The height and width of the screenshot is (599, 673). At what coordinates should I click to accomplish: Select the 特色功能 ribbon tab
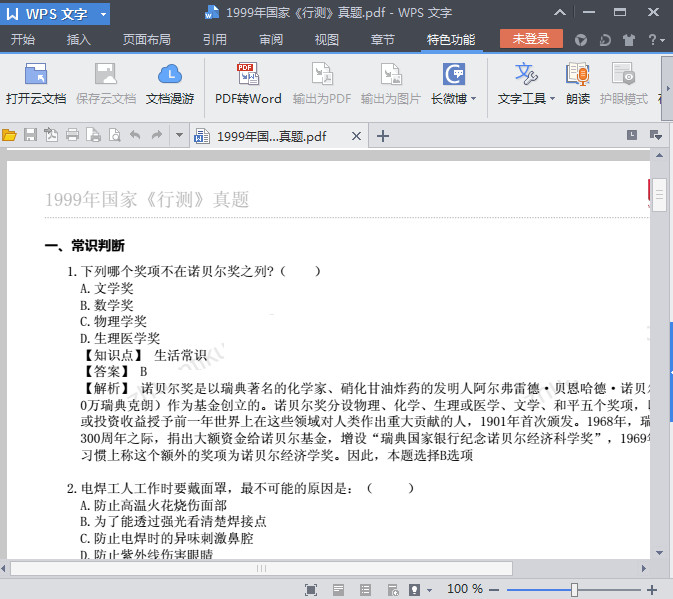coord(451,40)
